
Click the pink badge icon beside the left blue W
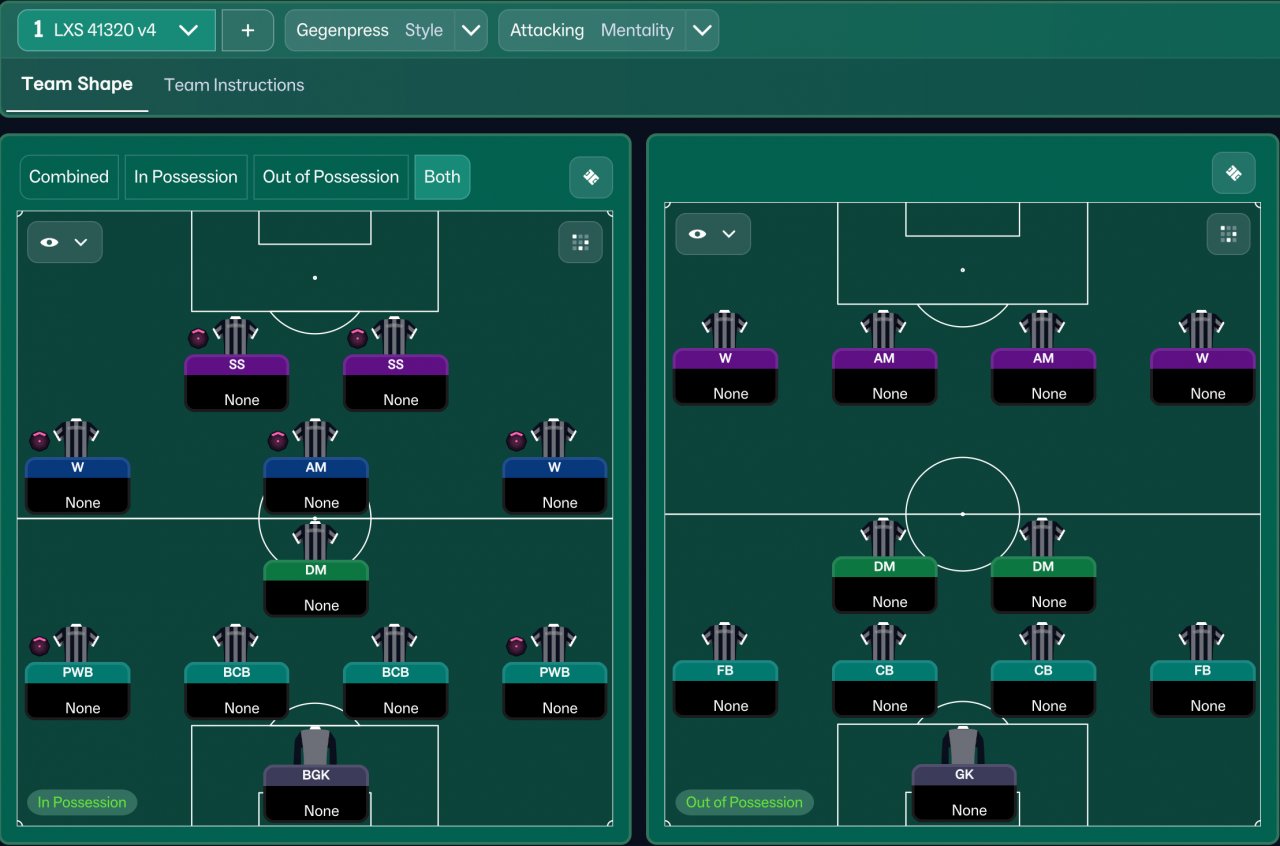(x=39, y=441)
